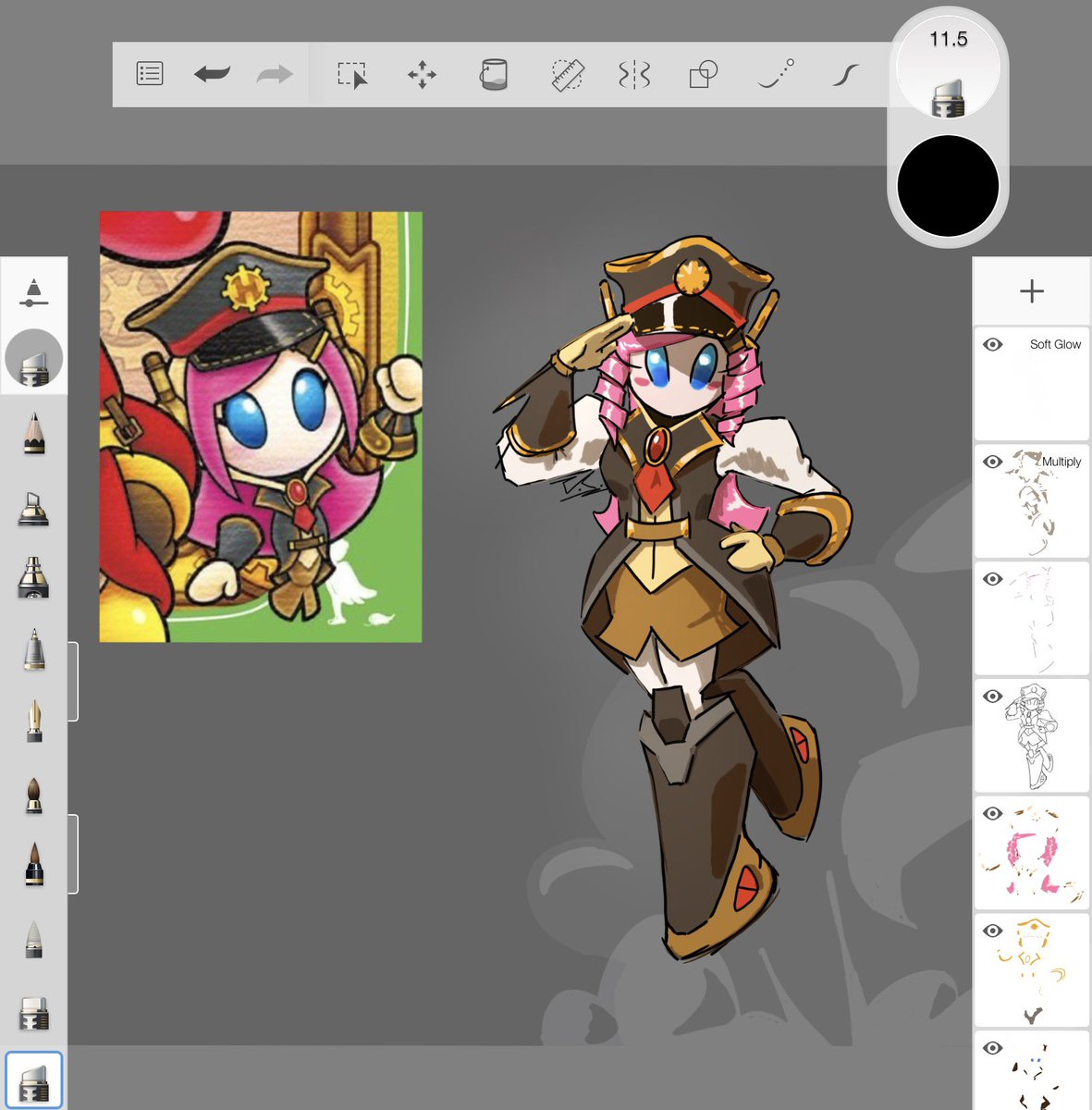Viewport: 1092px width, 1110px height.
Task: Select the Flood Fill bucket tool
Action: pos(494,74)
